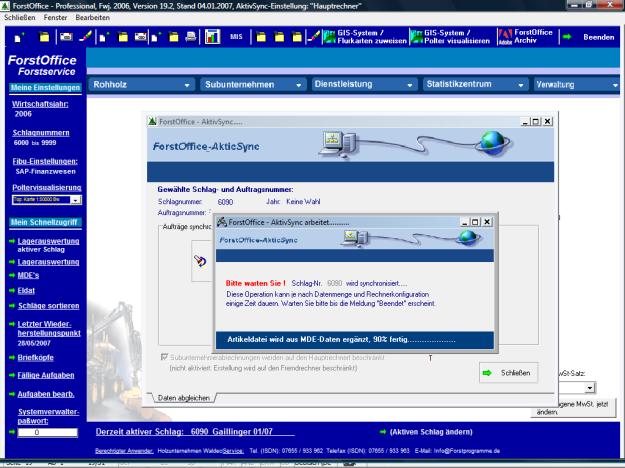625x468 pixels.
Task: Click the SAP-Finanzwesen setting text
Action: tap(45, 171)
